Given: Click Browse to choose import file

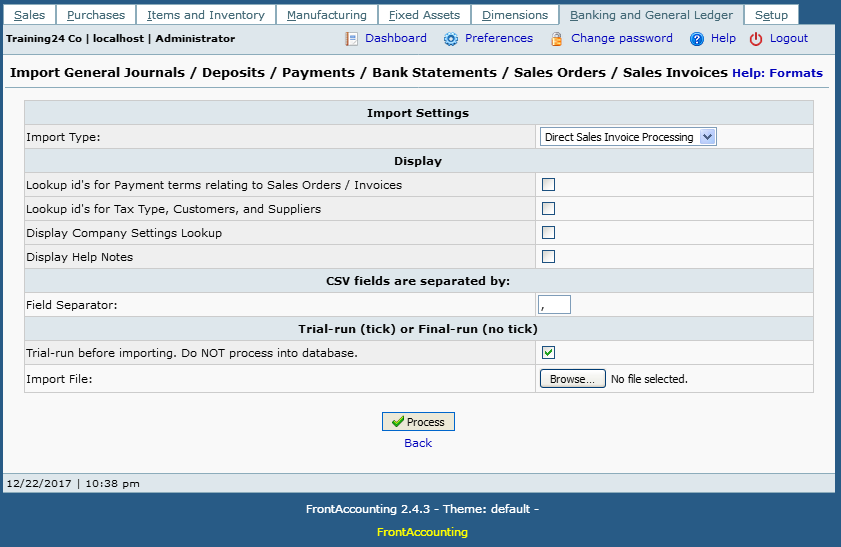Looking at the screenshot, I should point(572,379).
